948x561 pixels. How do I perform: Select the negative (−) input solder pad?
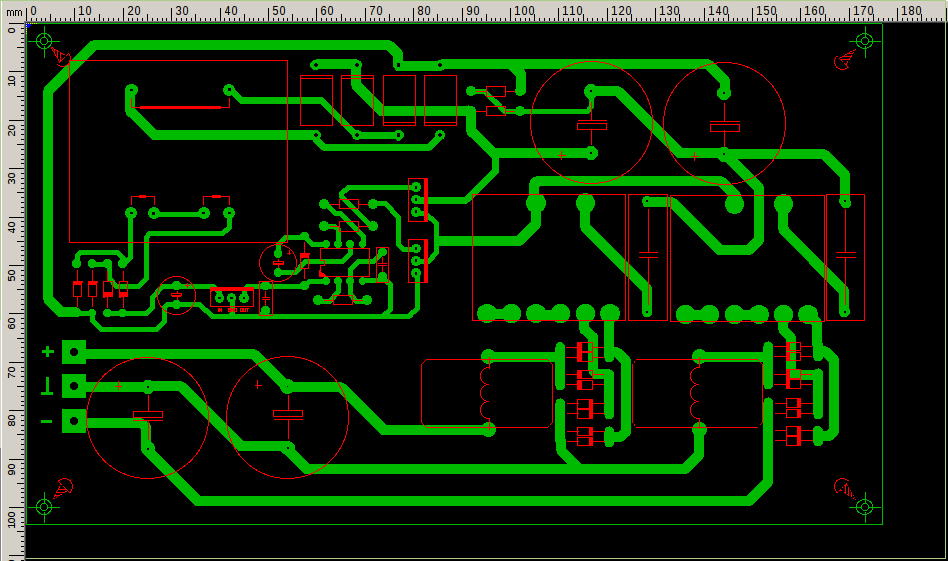(x=74, y=421)
